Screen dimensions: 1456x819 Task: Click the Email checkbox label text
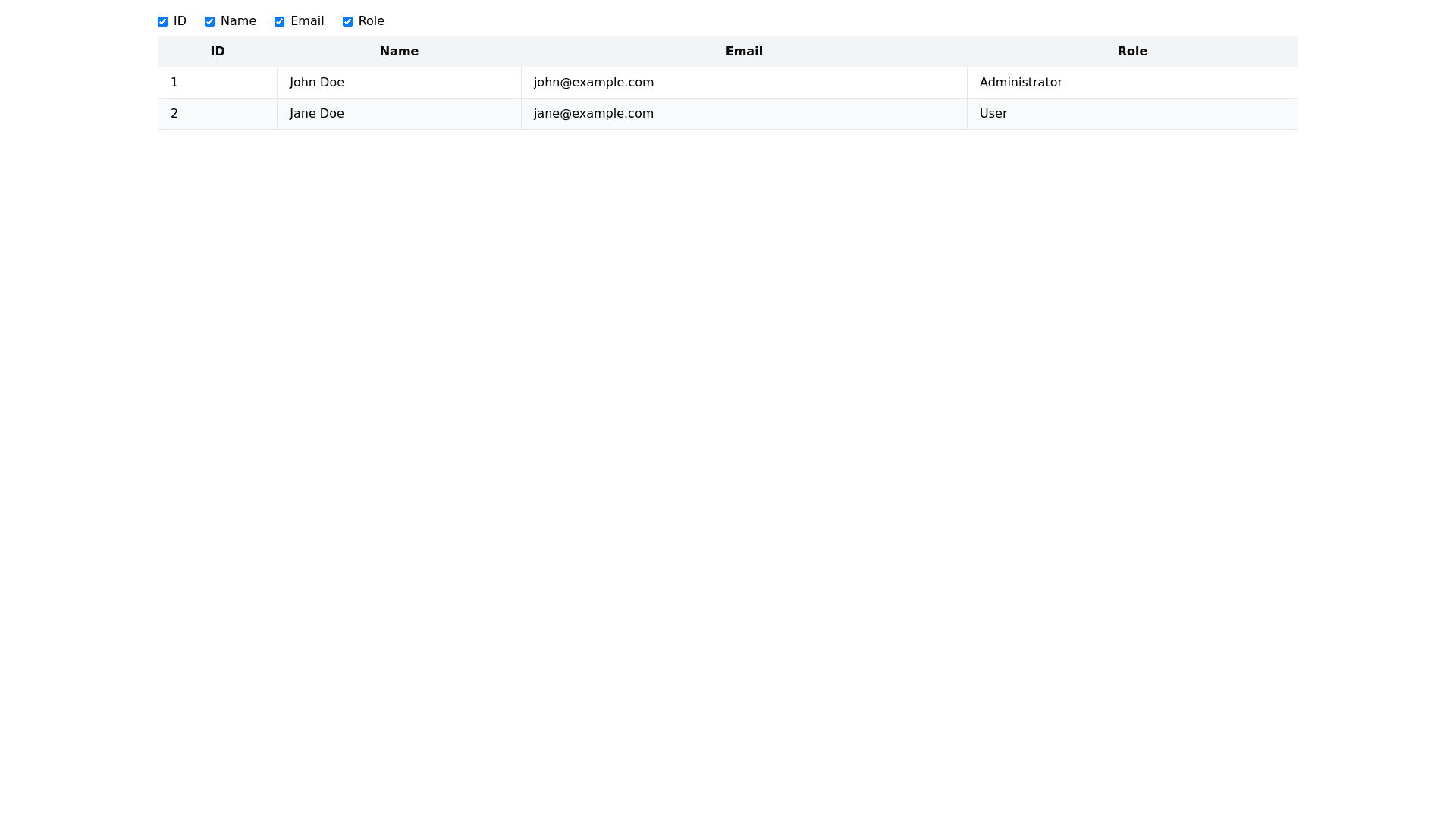(307, 21)
